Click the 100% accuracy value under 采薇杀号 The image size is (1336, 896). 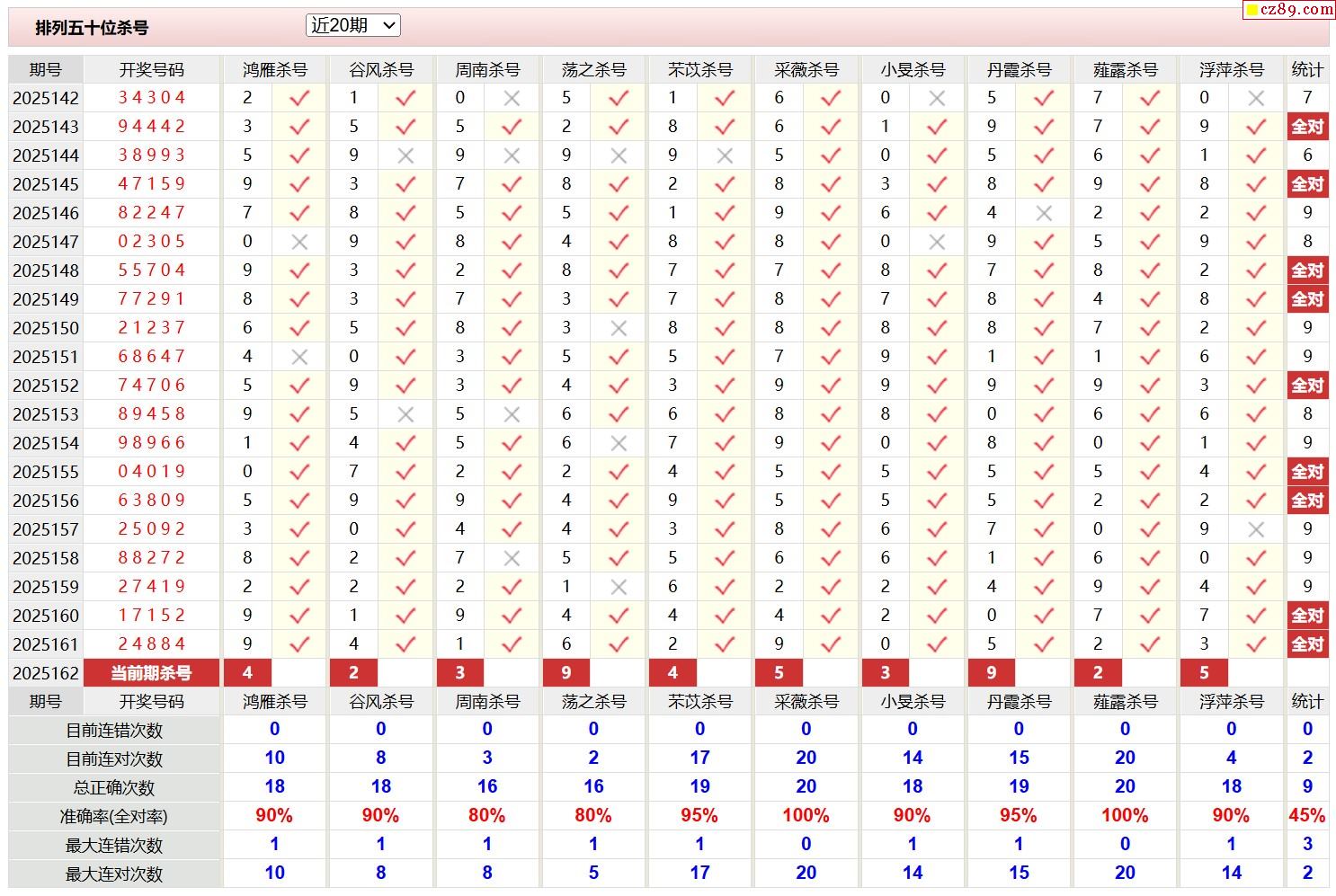pyautogui.click(x=806, y=816)
